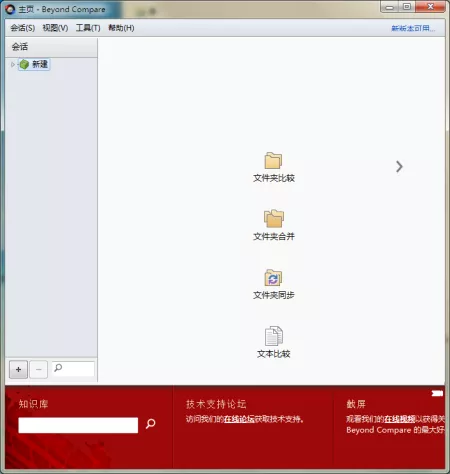Image resolution: width=450 pixels, height=474 pixels.
Task: Collapse the red info panel via top-right icon
Action: pyautogui.click(x=437, y=394)
